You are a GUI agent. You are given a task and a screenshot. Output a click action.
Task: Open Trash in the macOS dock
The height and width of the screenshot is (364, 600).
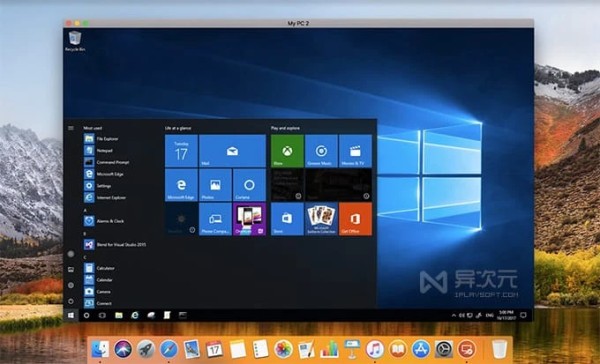(499, 349)
